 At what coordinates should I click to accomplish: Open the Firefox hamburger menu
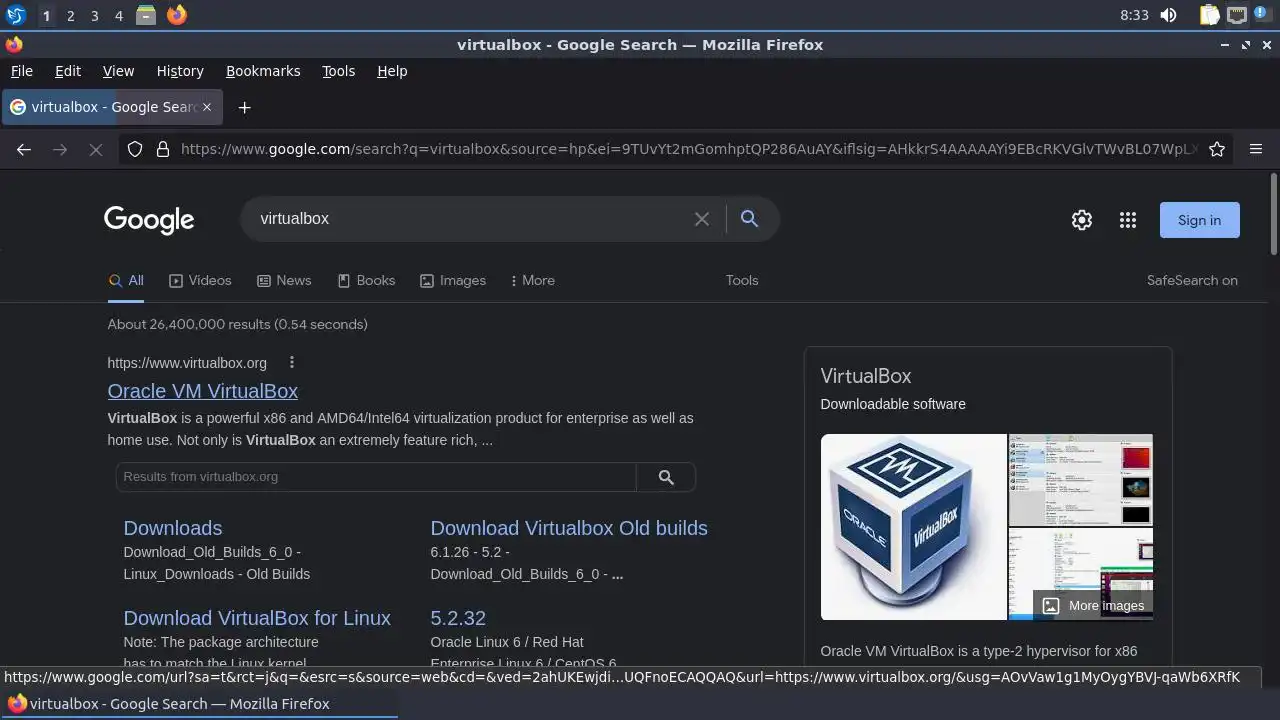click(1256, 149)
